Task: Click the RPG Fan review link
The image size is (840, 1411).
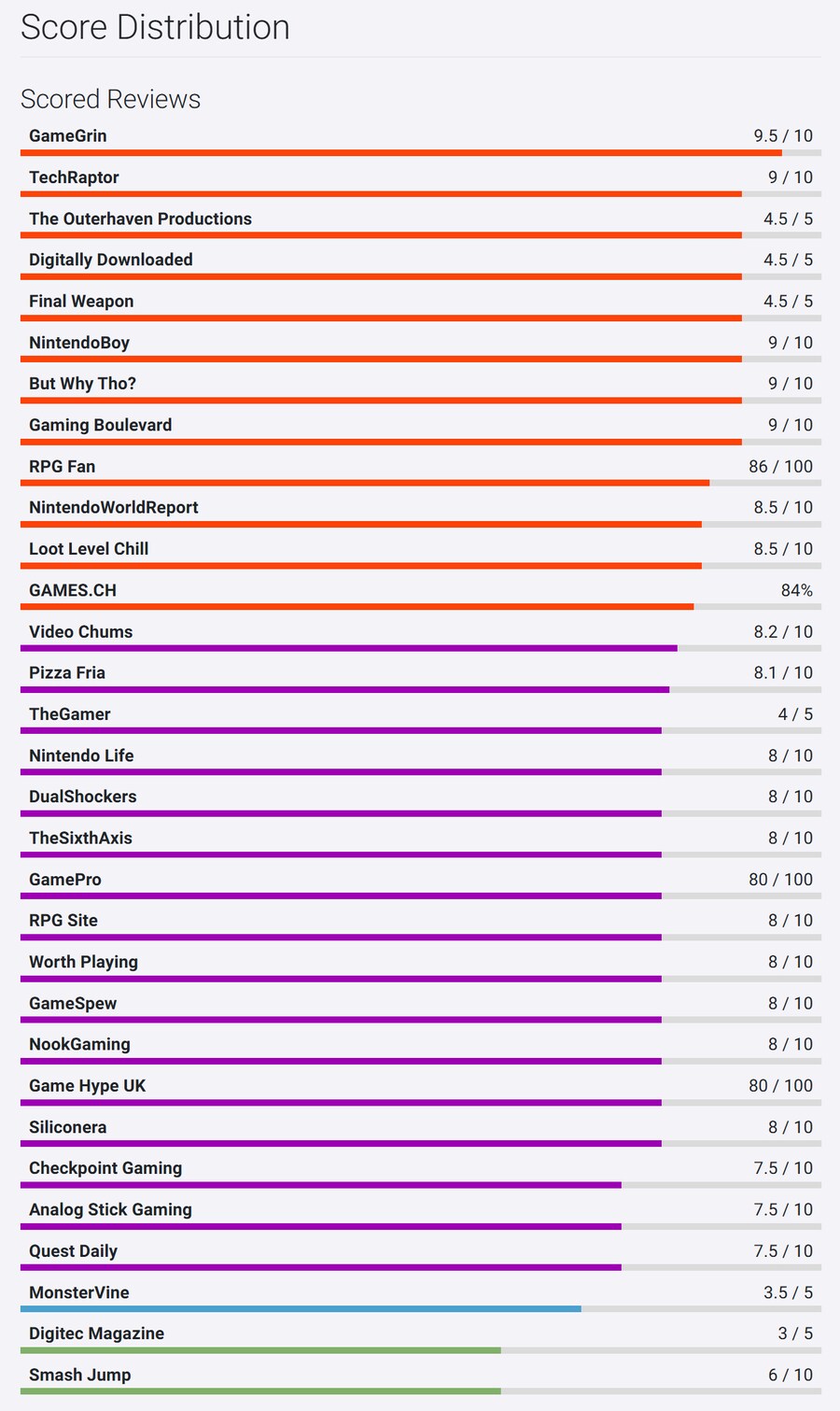Action: 62,466
